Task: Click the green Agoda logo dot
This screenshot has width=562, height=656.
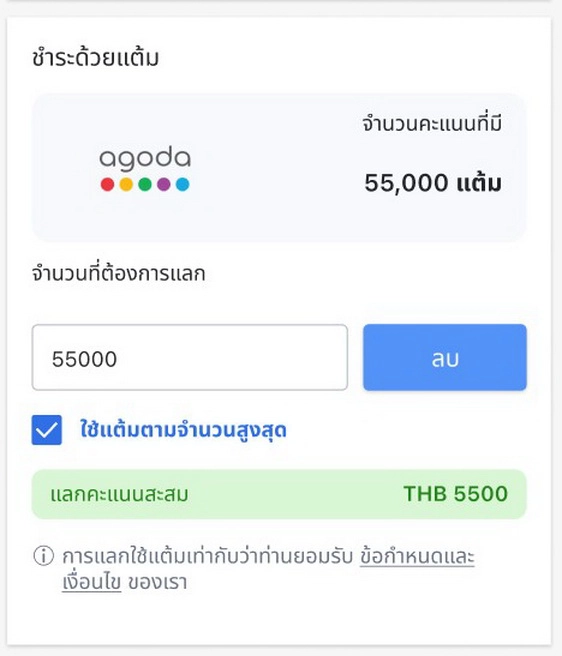Action: point(145,184)
